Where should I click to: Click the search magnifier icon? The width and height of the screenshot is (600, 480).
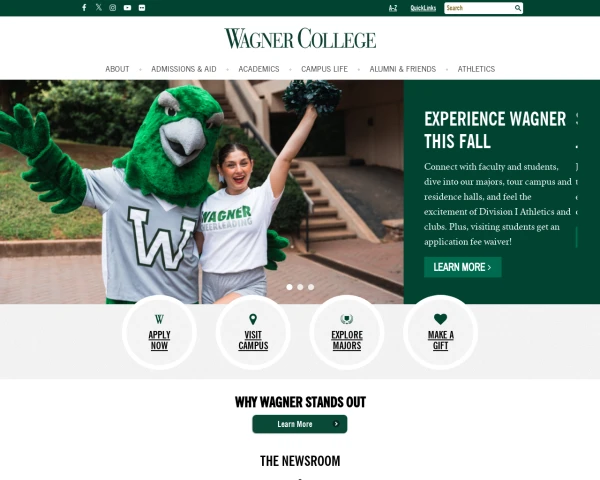pyautogui.click(x=518, y=8)
